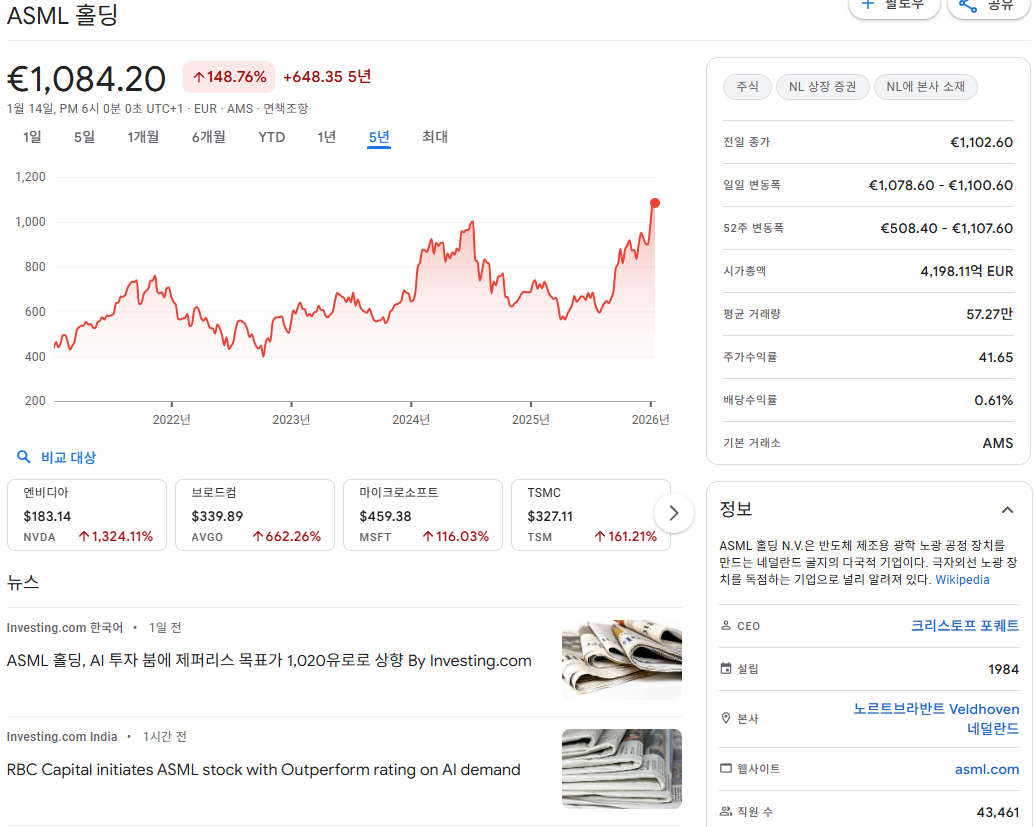Select the 6개월 time range tab

(x=209, y=137)
